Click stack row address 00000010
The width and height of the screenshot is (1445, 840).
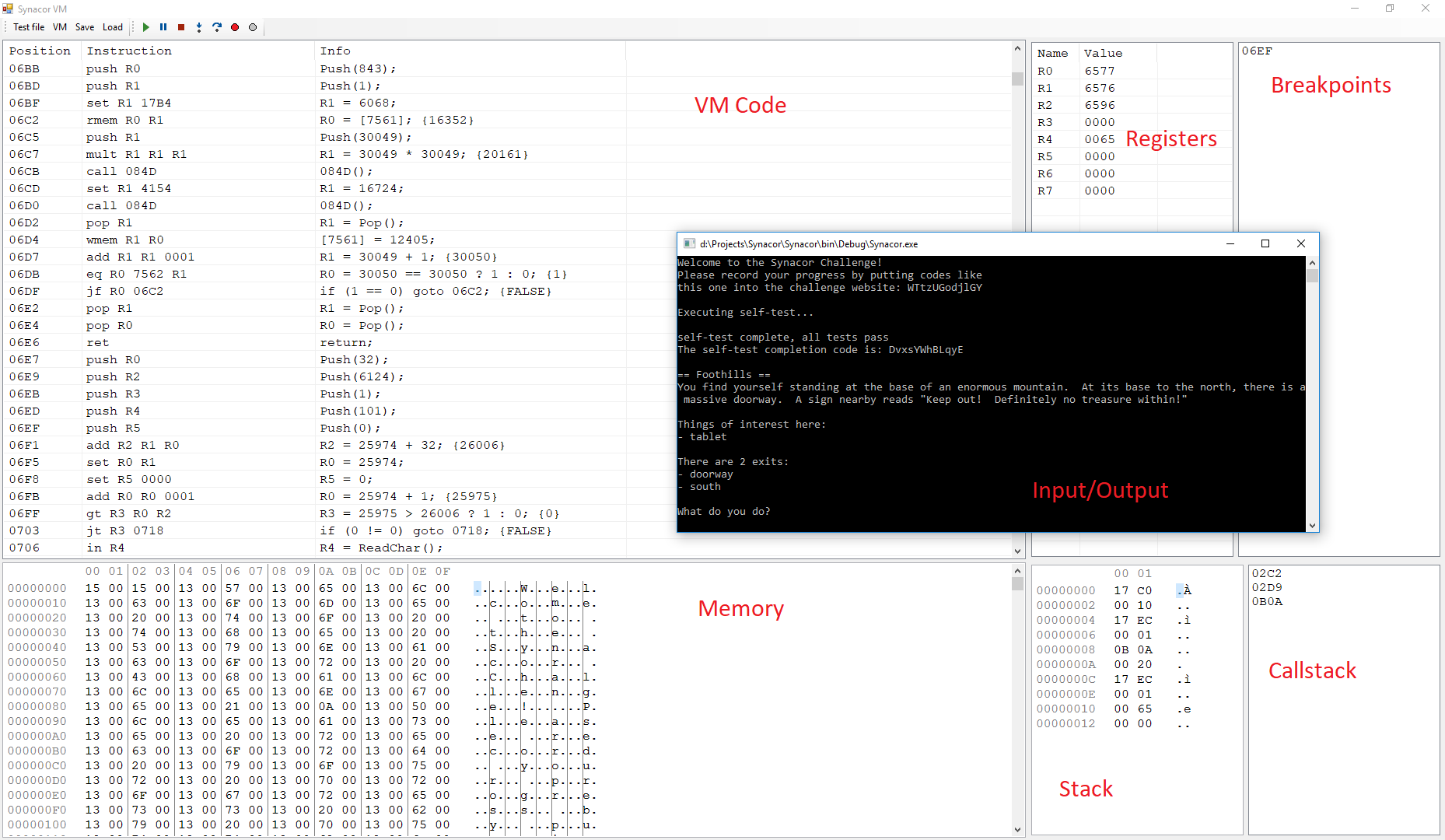[x=1065, y=709]
